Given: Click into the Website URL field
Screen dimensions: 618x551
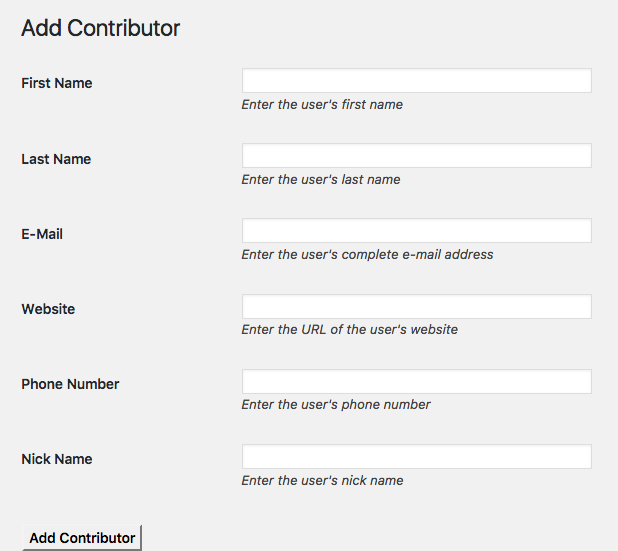Looking at the screenshot, I should click(416, 306).
